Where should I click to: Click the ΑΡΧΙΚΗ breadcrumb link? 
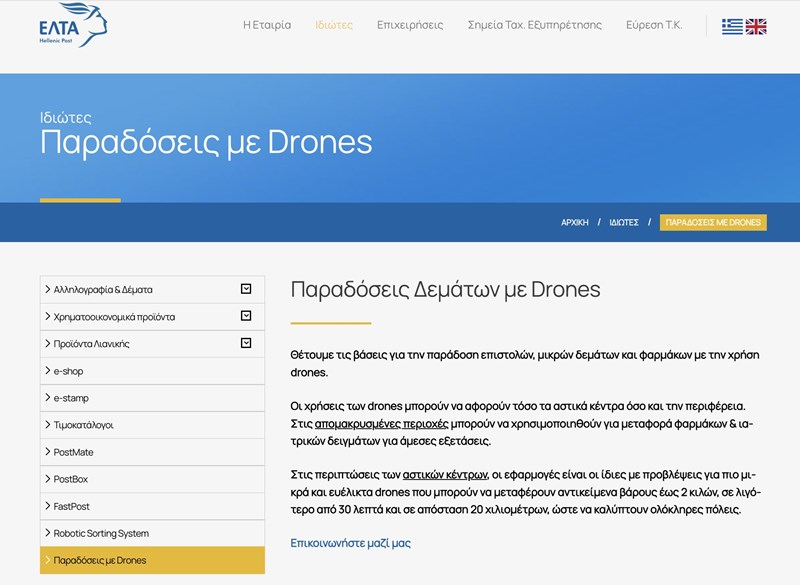point(575,222)
